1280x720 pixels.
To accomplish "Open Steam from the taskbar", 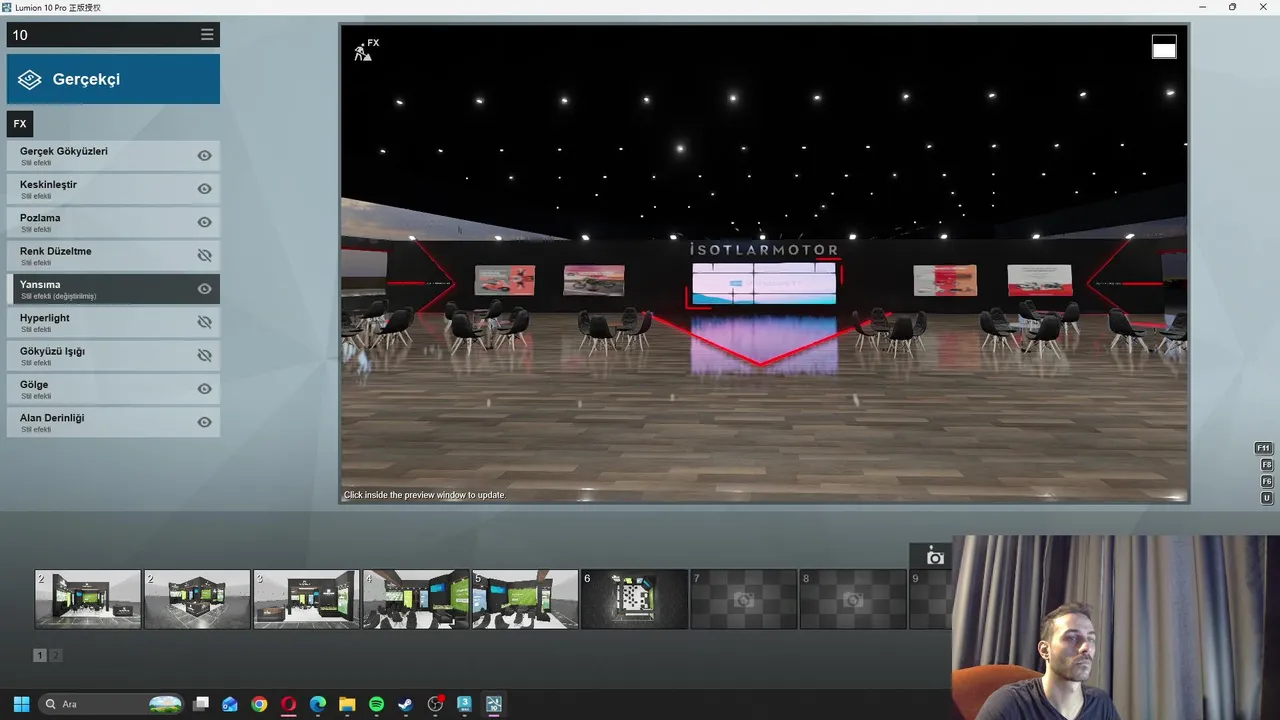I will tap(405, 704).
